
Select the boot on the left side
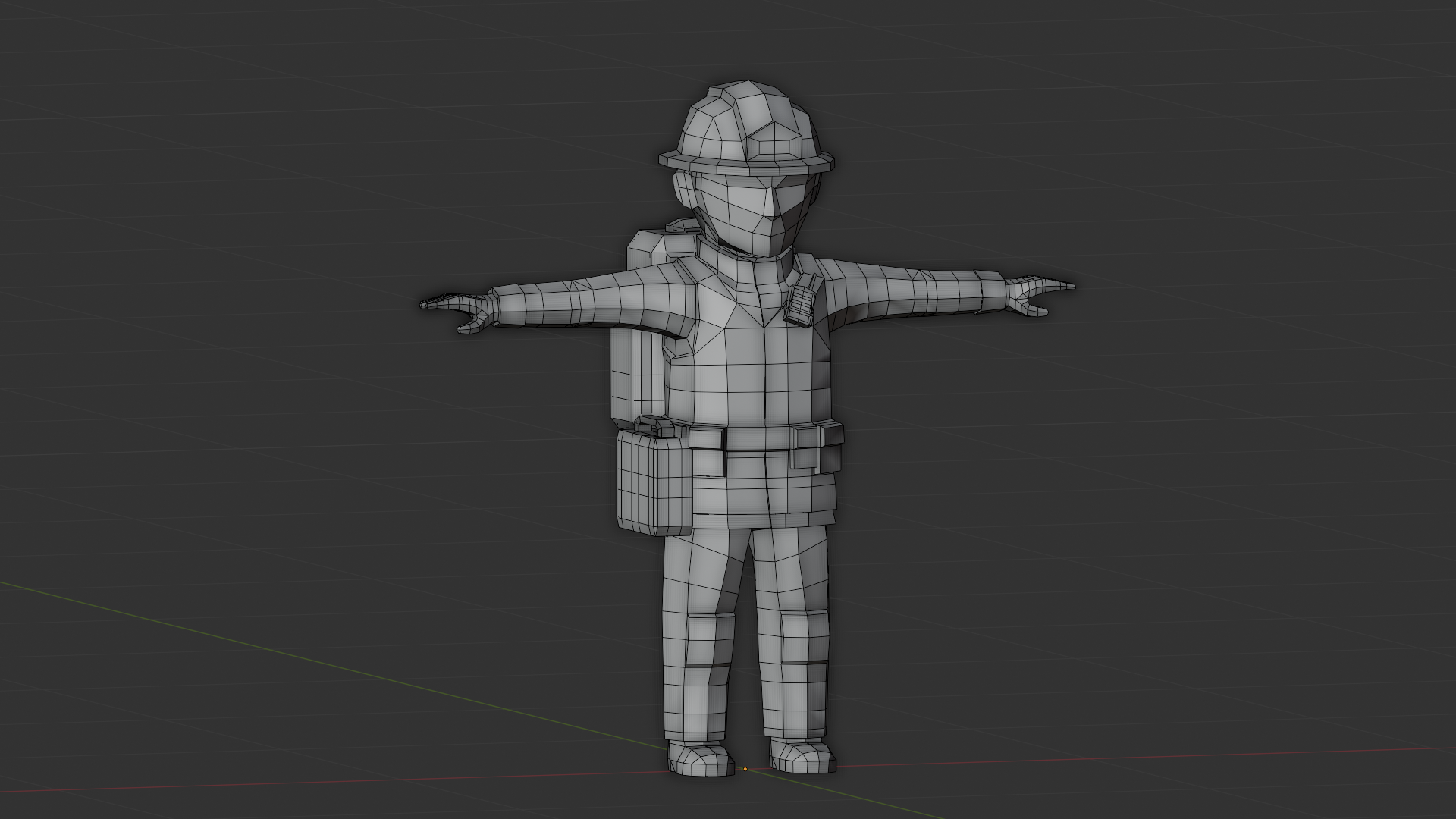698,758
